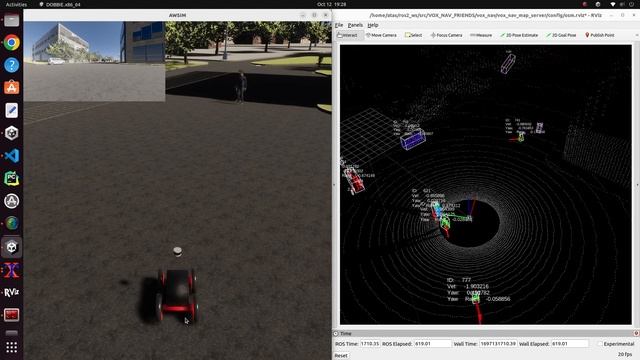This screenshot has height=360, width=640.
Task: Open the Text Editor from the dock
Action: [x=11, y=110]
